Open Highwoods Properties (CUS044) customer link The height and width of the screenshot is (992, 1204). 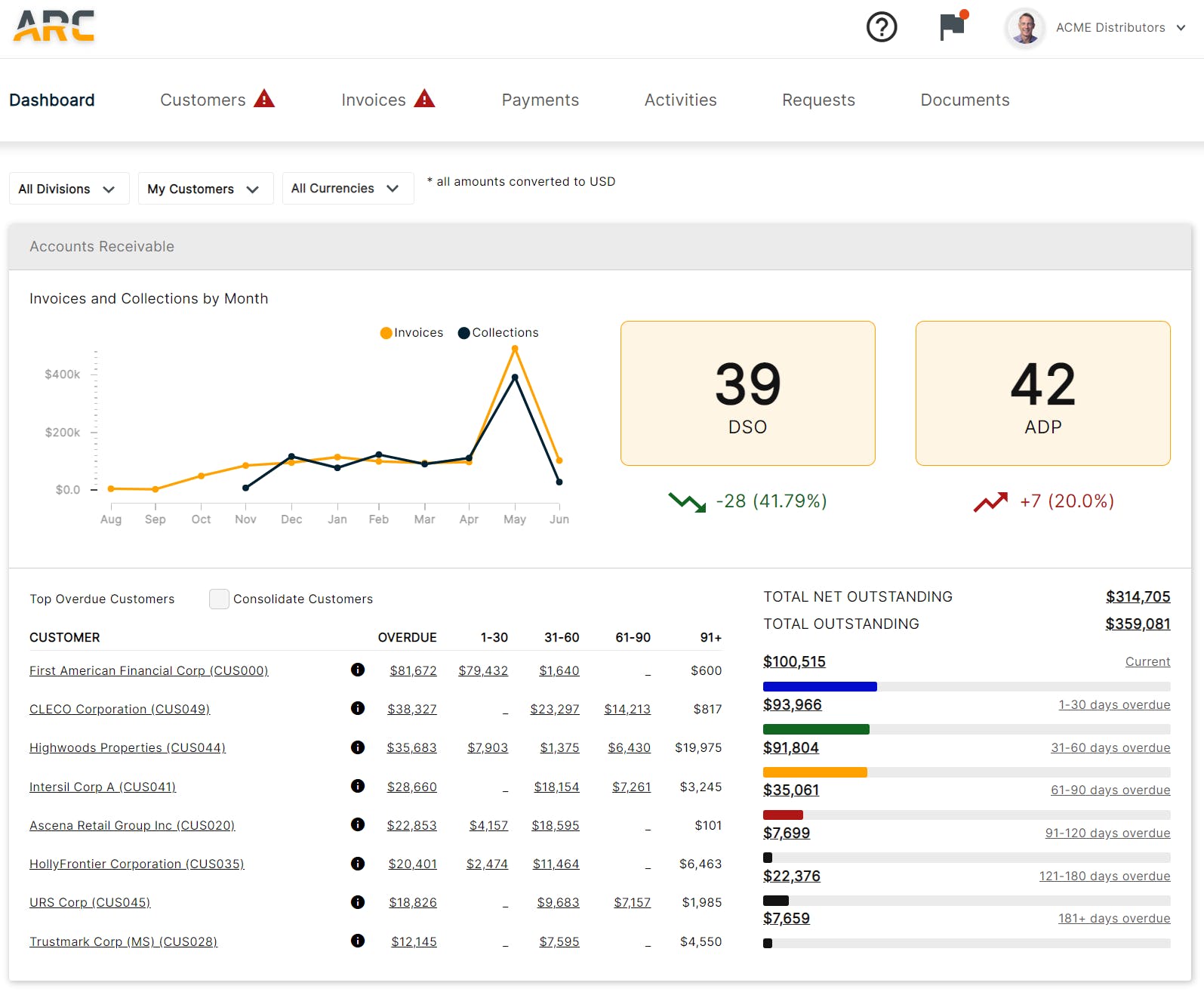coord(127,747)
